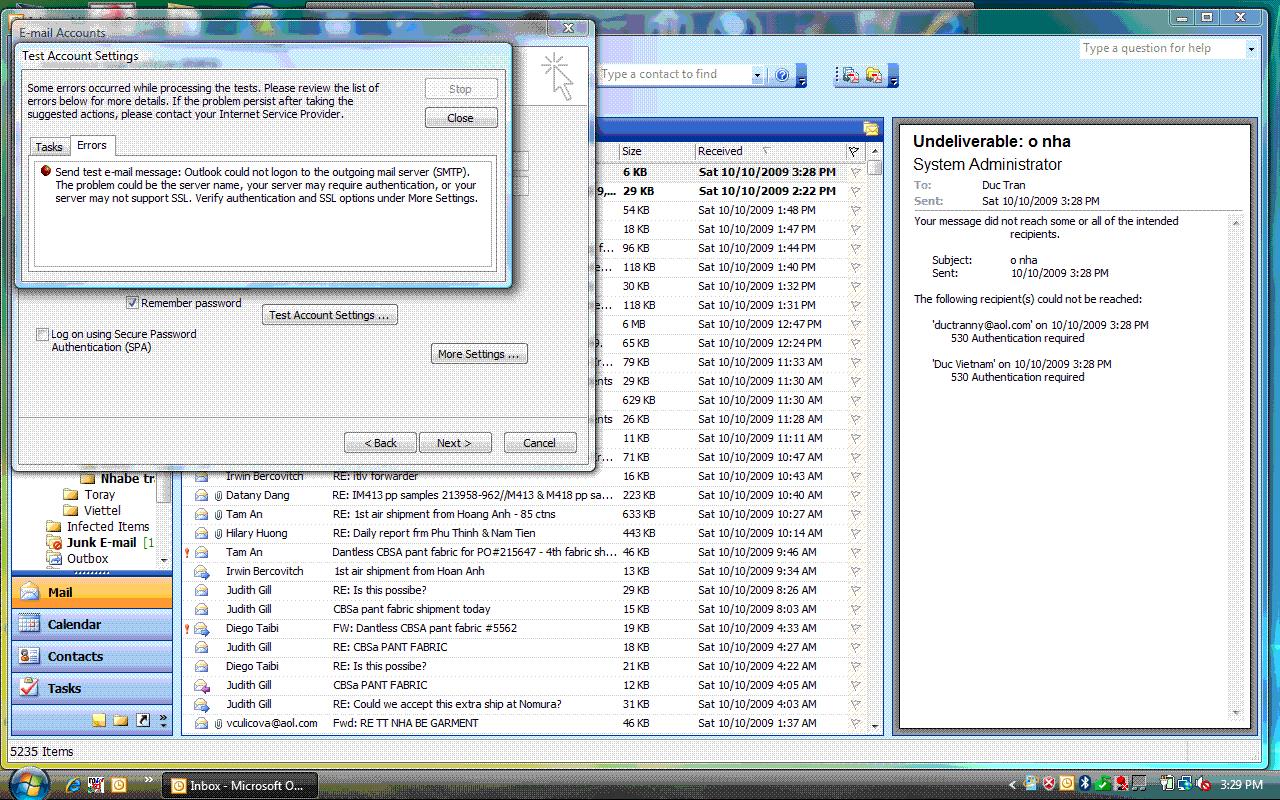Screen dimensions: 1280x800
Task: Click the message list scroll down arrow
Action: pos(875,726)
